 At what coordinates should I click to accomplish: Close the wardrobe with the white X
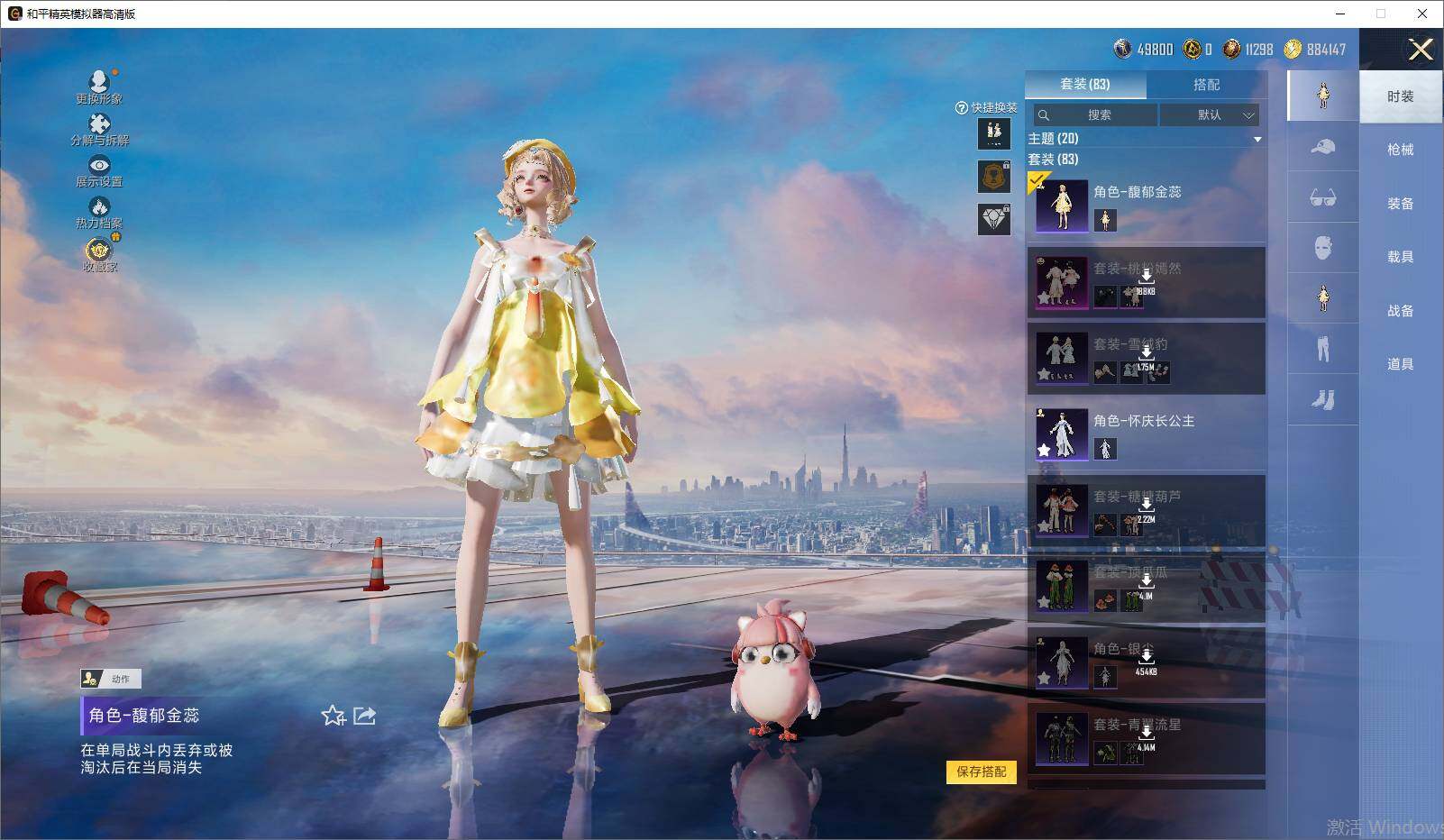[1421, 50]
